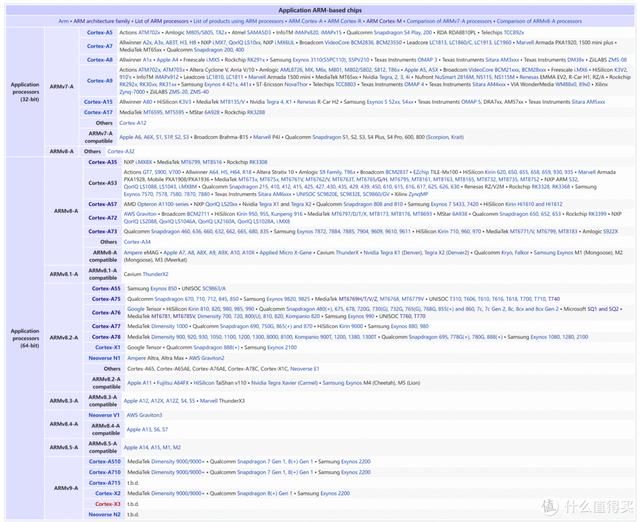The image size is (640, 522).
Task: Open the Cortex-A710 row heading link
Action: (105, 472)
